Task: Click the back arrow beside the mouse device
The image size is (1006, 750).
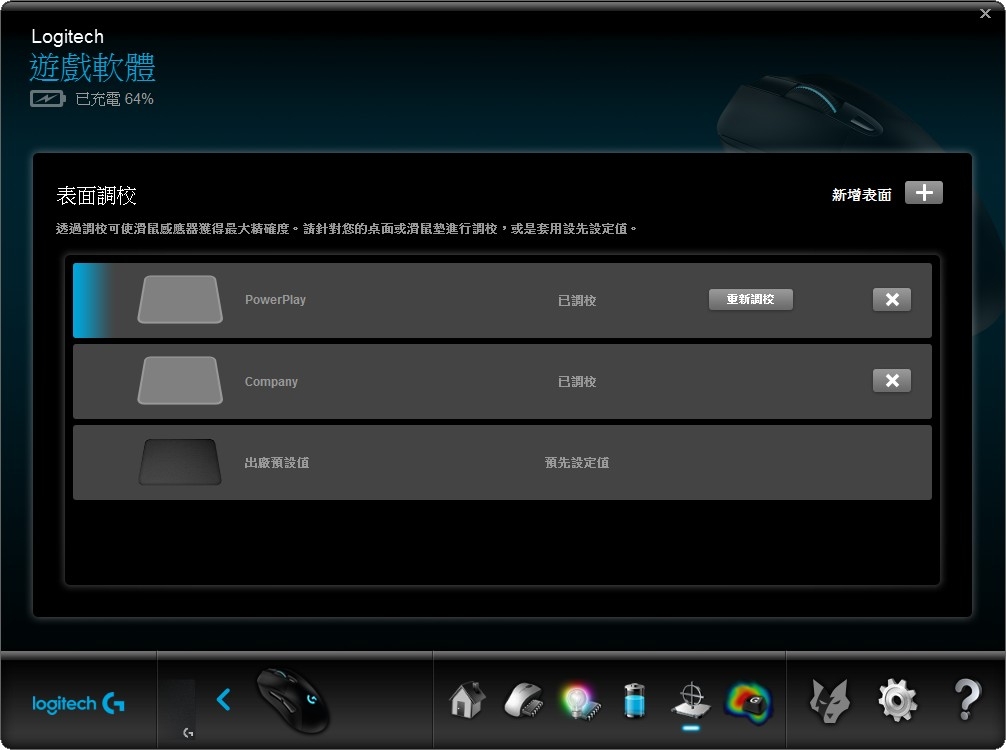Action: [x=223, y=699]
